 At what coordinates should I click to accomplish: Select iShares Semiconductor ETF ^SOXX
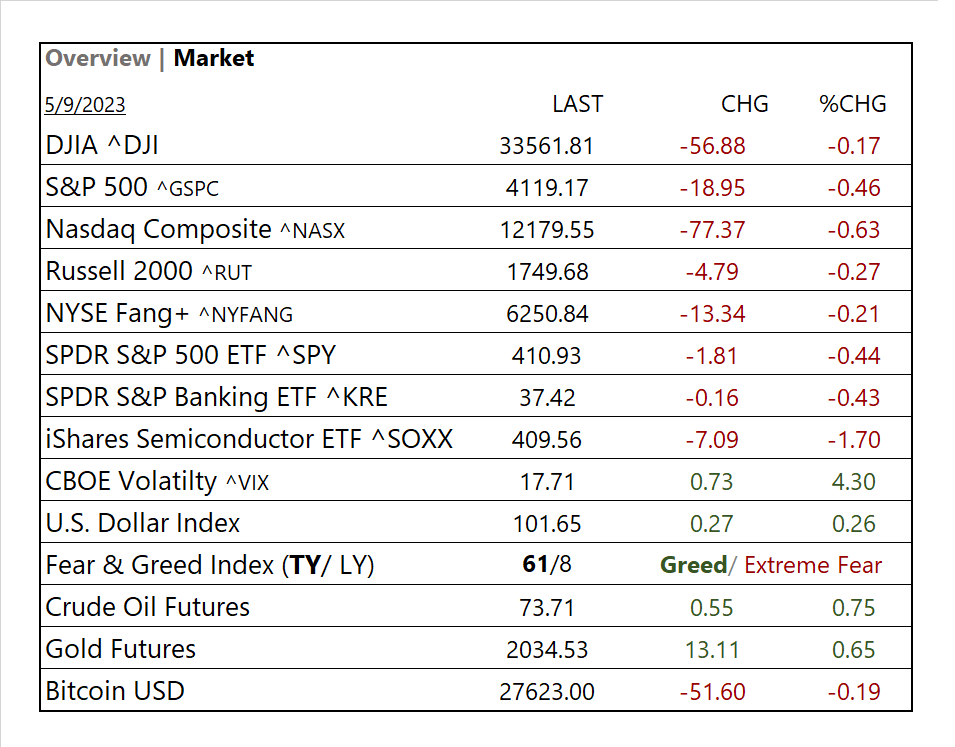[249, 440]
